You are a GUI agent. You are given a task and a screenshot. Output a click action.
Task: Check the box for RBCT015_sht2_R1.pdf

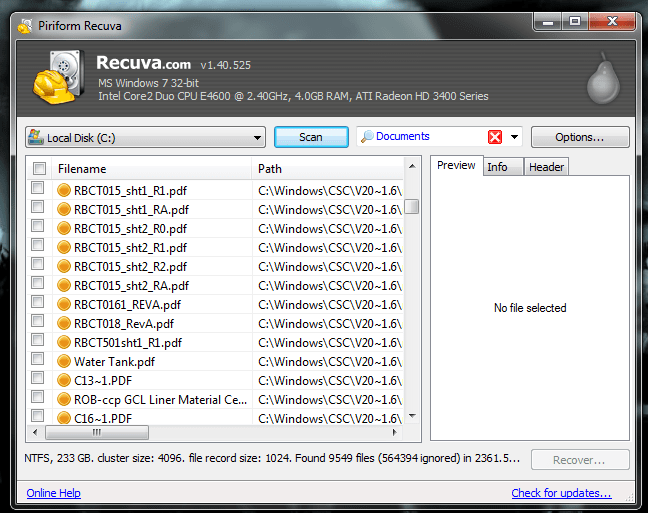(38, 245)
